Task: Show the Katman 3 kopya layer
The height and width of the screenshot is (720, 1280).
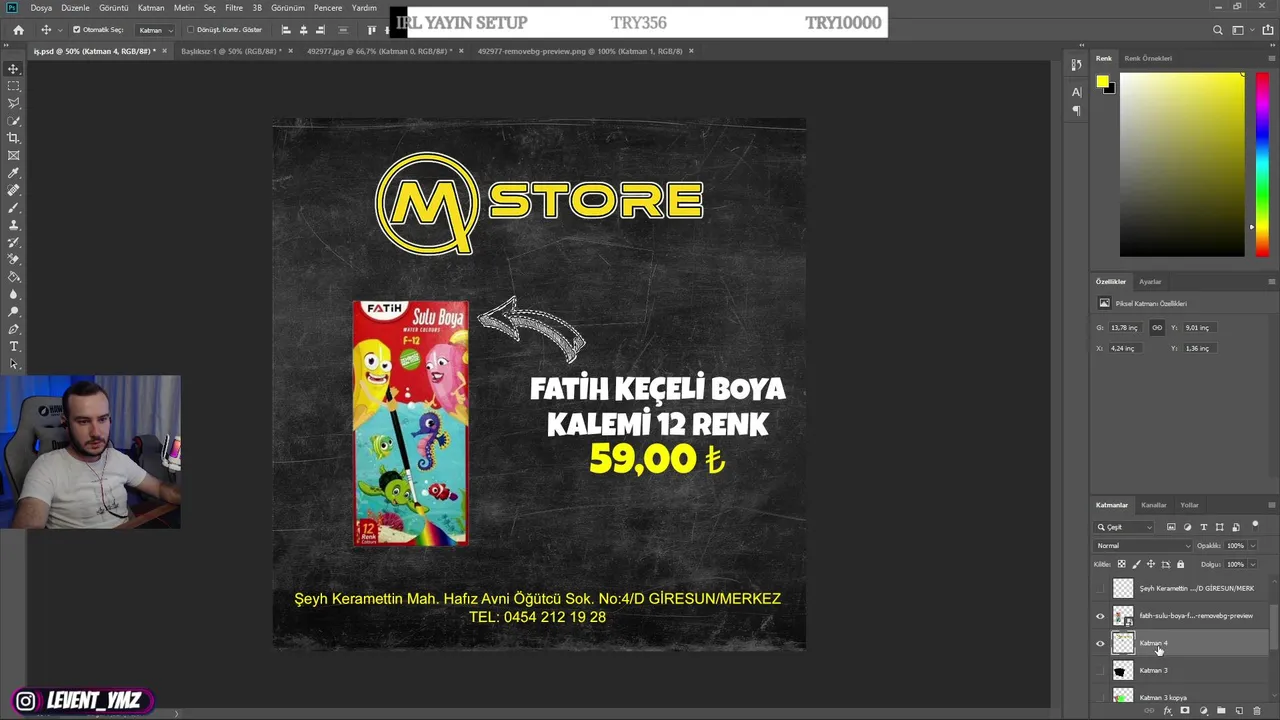Action: pos(1101,697)
